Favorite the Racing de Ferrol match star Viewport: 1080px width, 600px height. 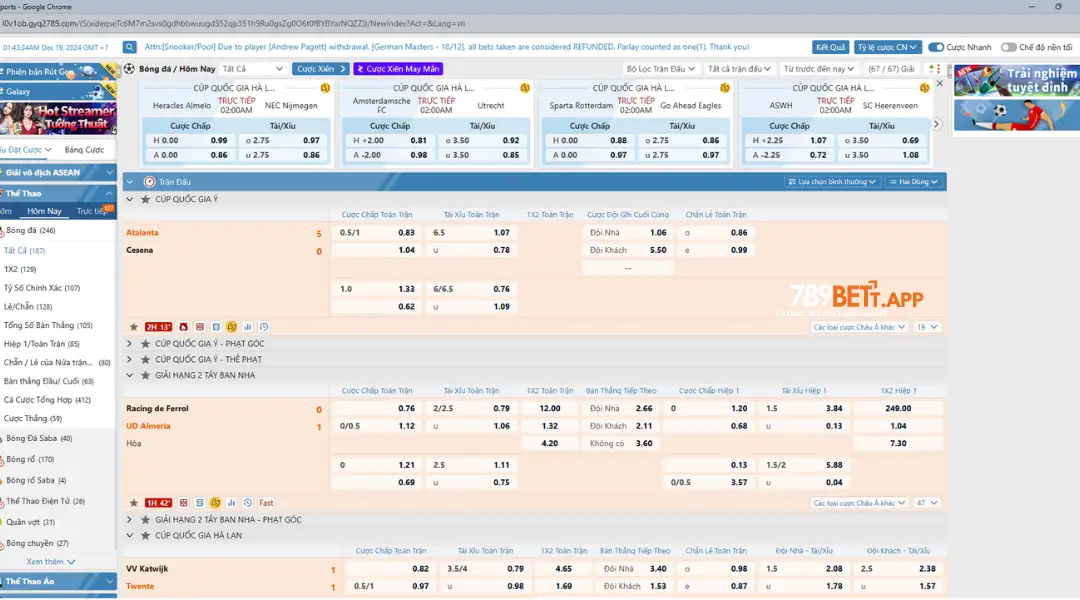[x=134, y=503]
